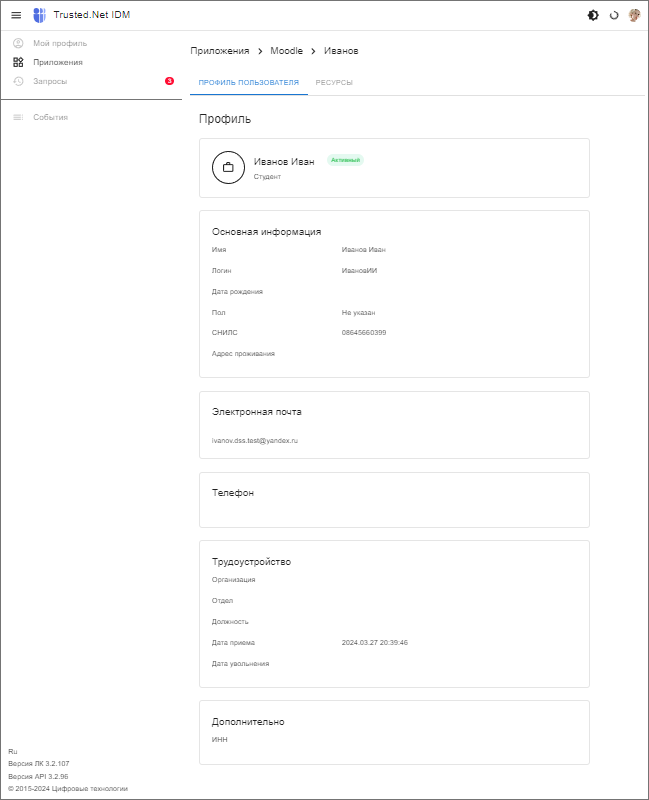Screen dimensions: 649x800
Task: Open События in sidebar
Action: click(x=51, y=117)
